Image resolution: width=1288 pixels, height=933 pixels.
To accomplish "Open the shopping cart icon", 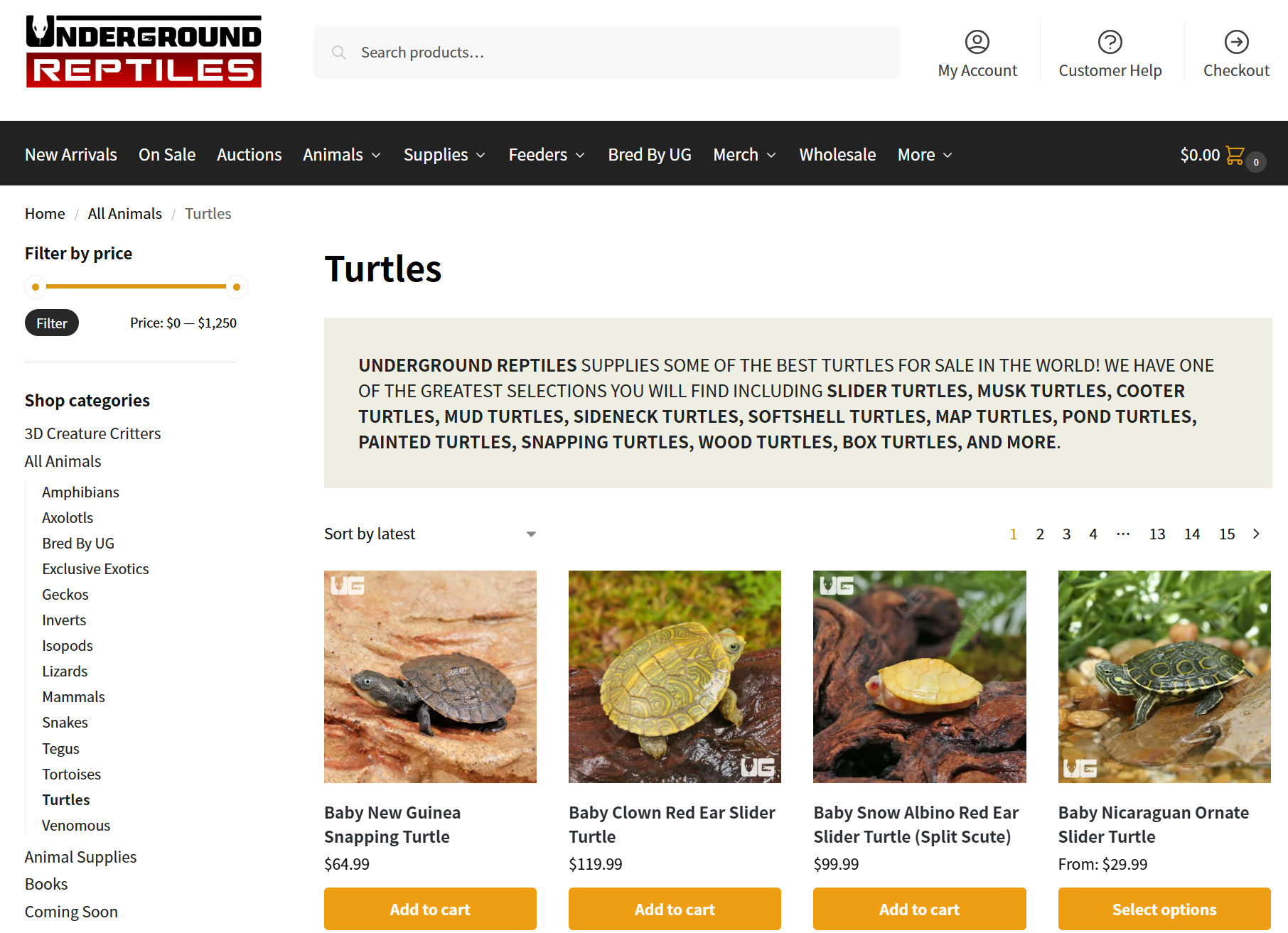I will [x=1235, y=155].
